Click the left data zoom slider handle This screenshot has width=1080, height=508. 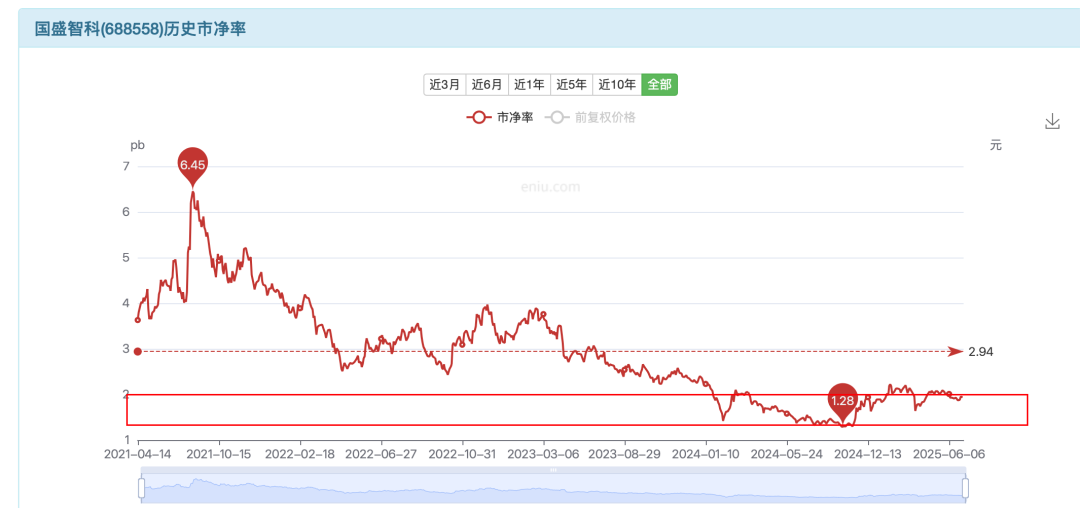[142, 487]
